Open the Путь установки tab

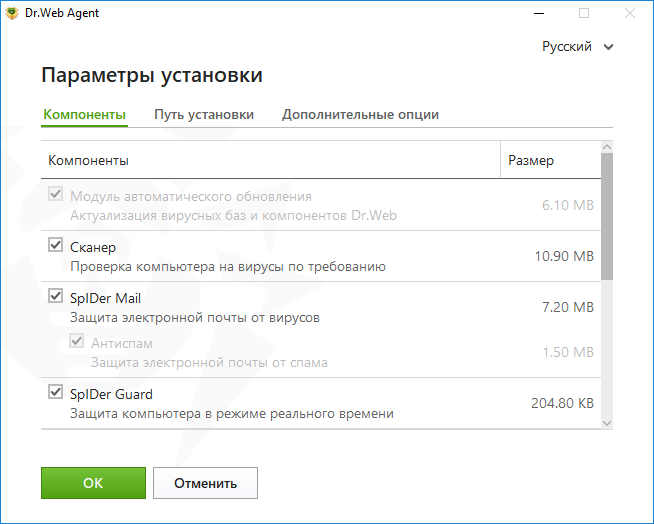coord(204,114)
